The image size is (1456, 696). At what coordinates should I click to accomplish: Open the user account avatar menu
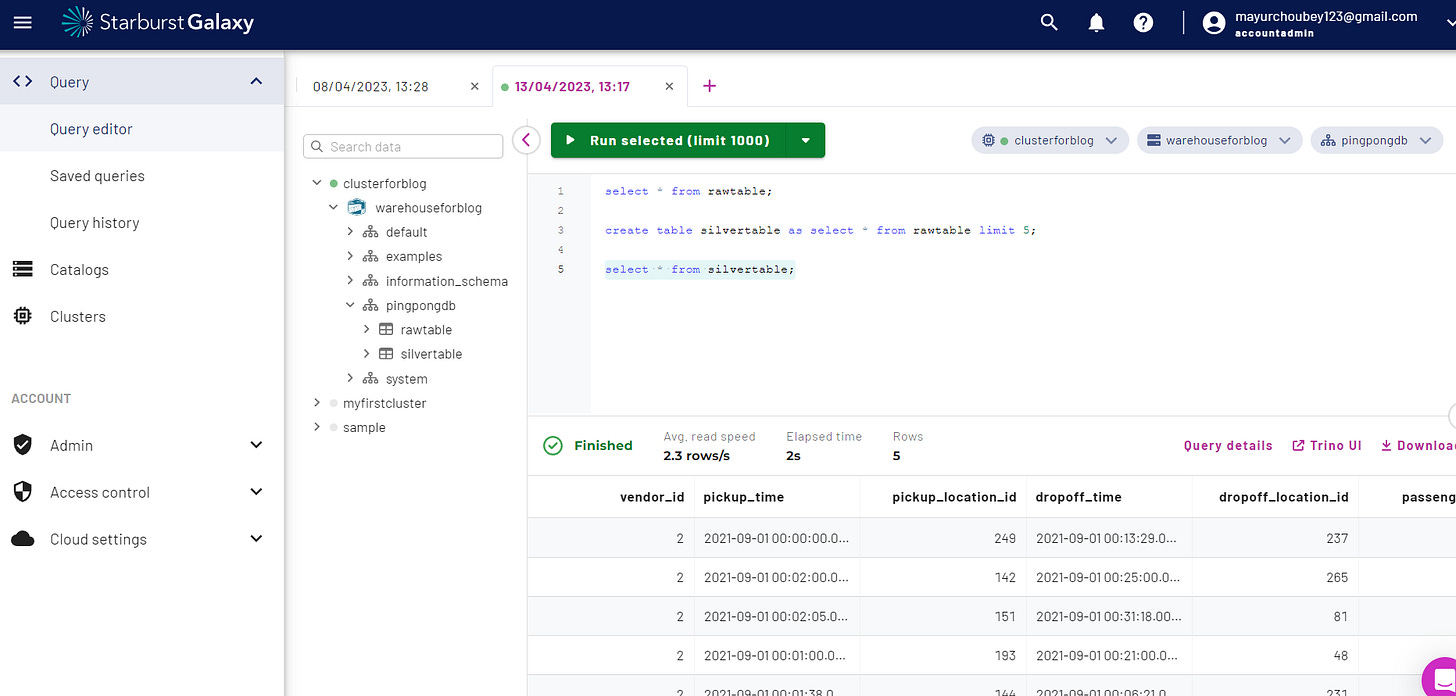point(1214,23)
